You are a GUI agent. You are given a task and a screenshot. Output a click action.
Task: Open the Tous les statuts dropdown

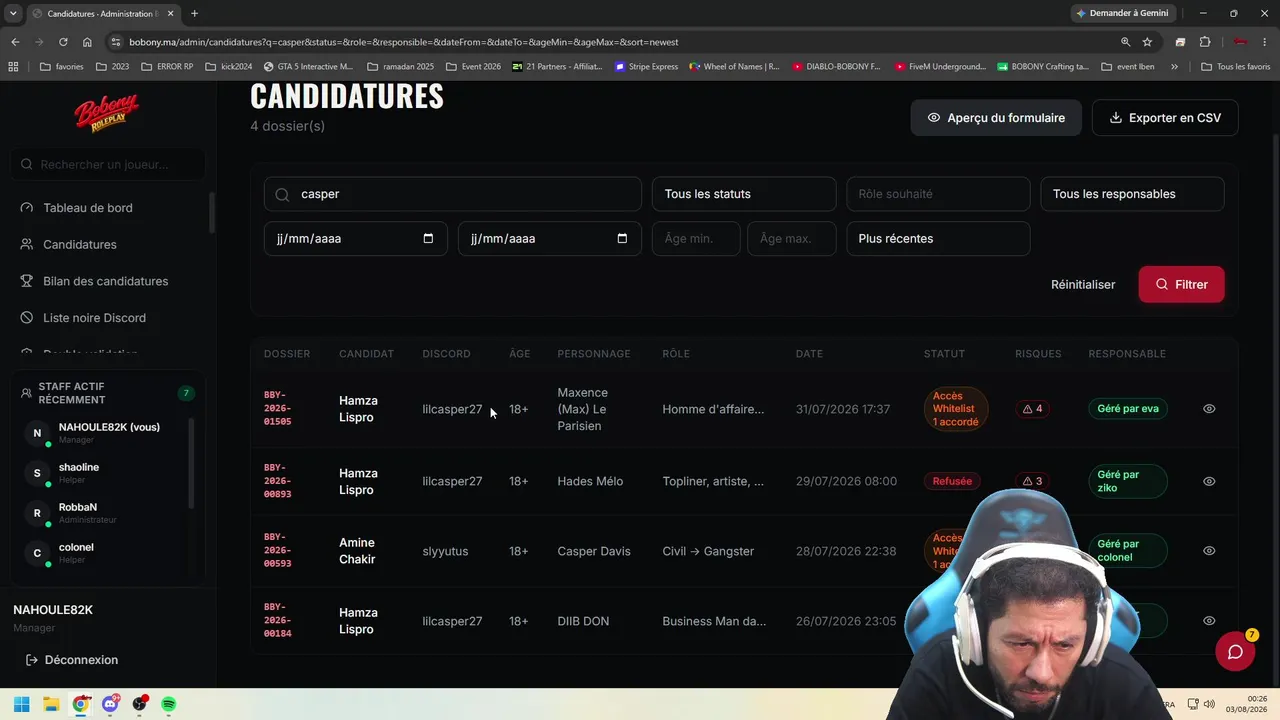[x=744, y=194]
